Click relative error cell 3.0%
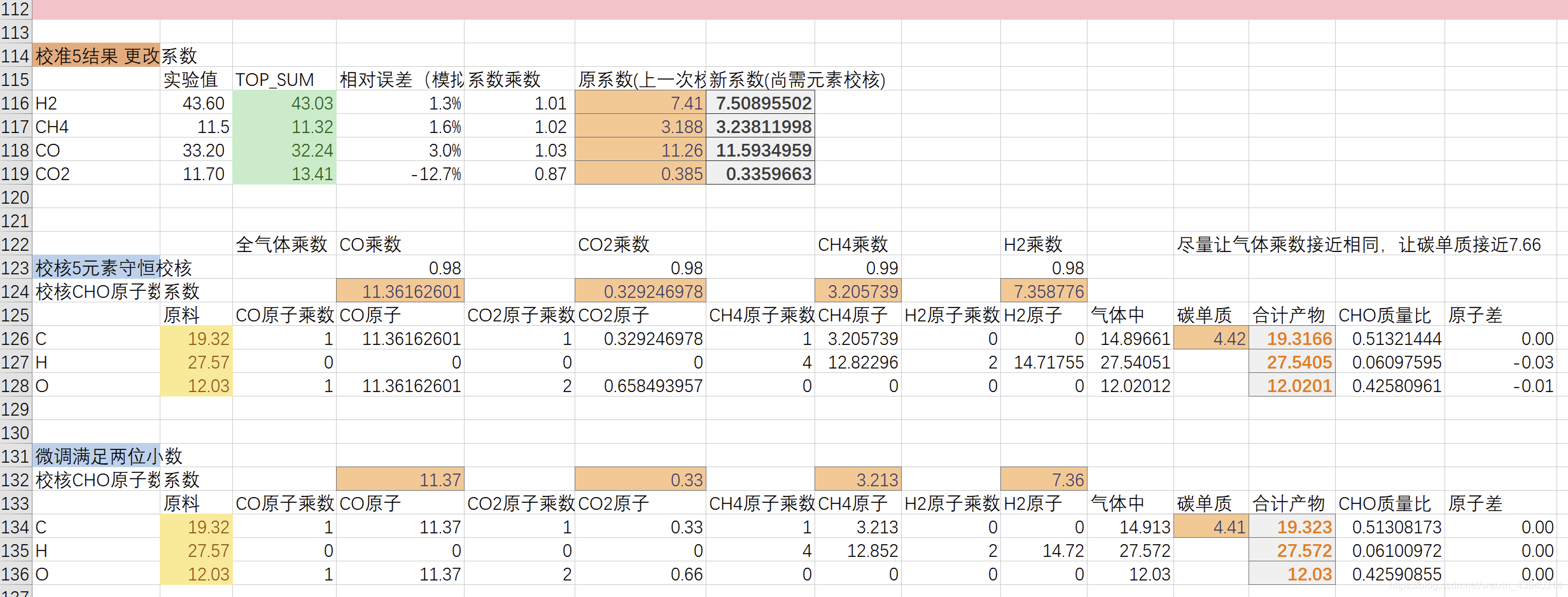1568x597 pixels. coord(400,150)
